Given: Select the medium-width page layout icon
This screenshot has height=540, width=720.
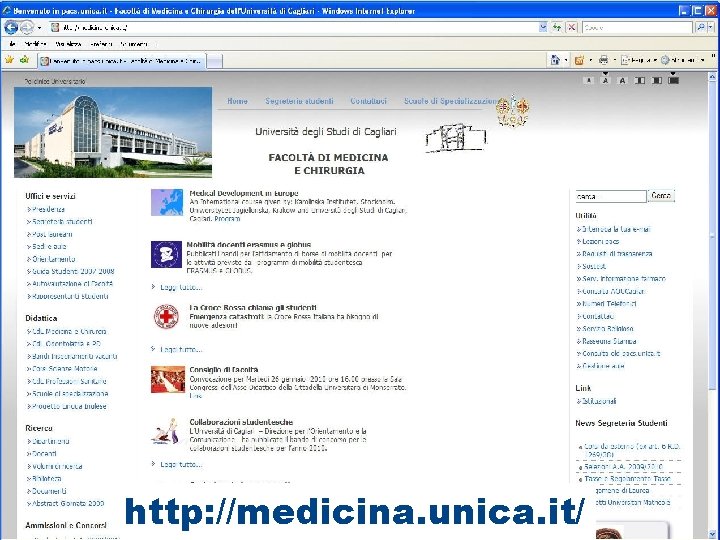Looking at the screenshot, I should [x=657, y=80].
